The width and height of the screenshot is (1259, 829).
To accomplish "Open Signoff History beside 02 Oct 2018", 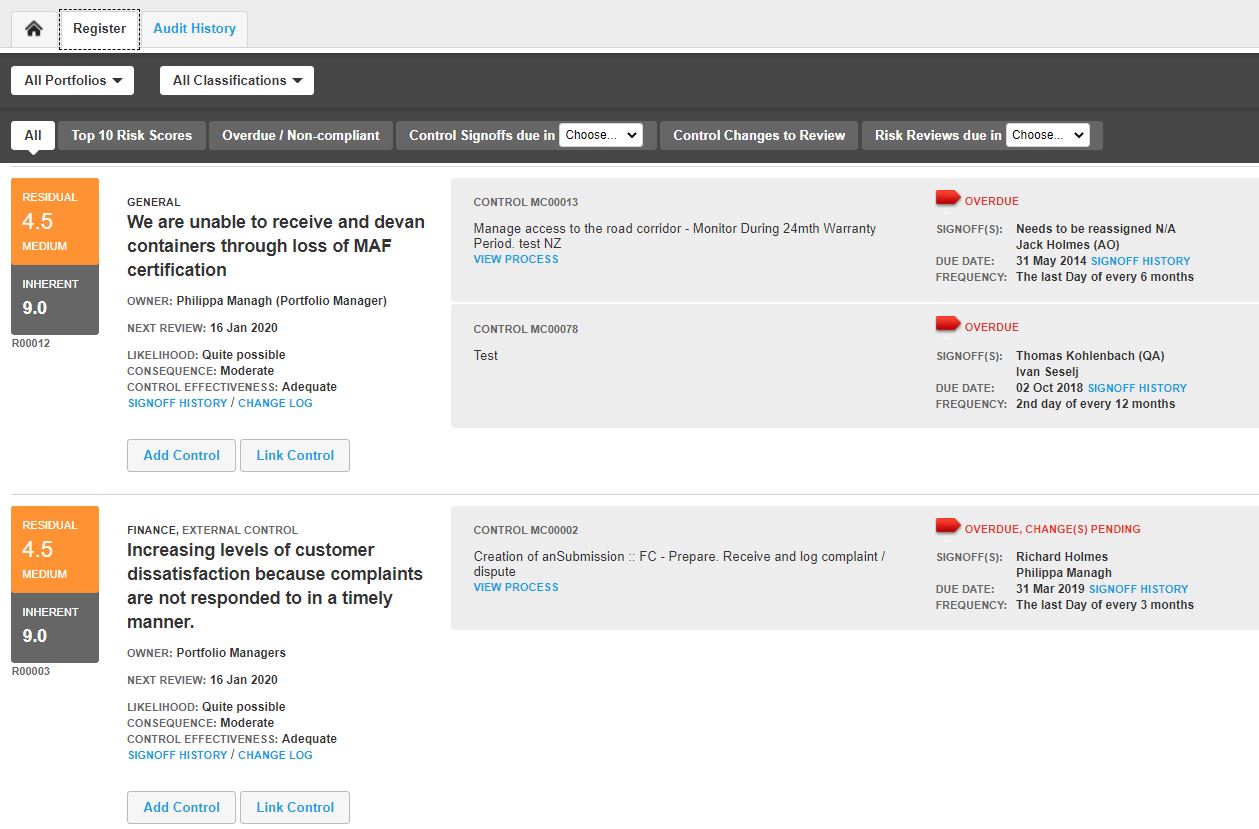I will (x=1137, y=388).
